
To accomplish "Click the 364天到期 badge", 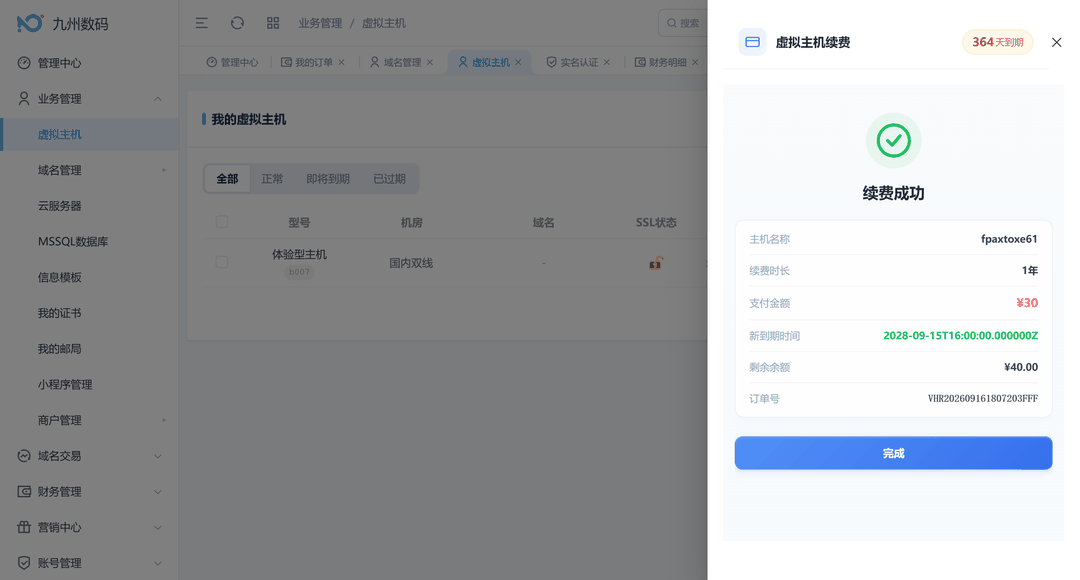I will click(997, 42).
